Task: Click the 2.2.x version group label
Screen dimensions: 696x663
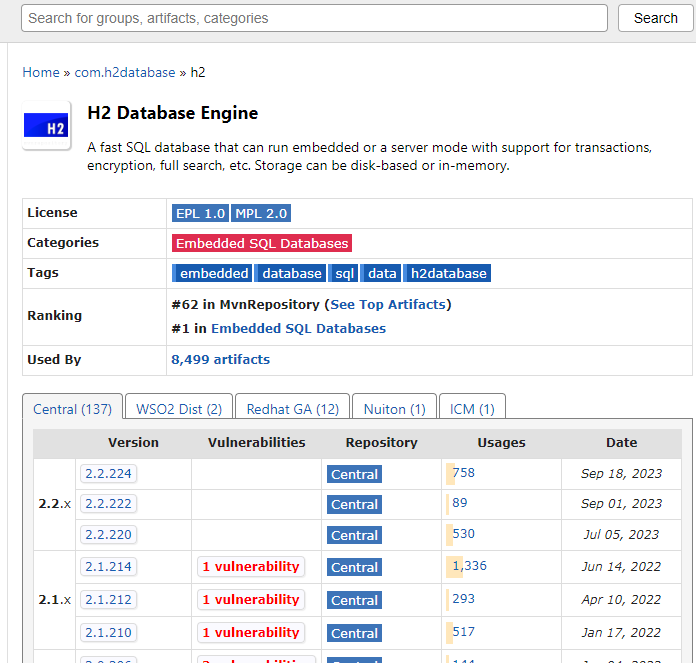Action: [55, 504]
